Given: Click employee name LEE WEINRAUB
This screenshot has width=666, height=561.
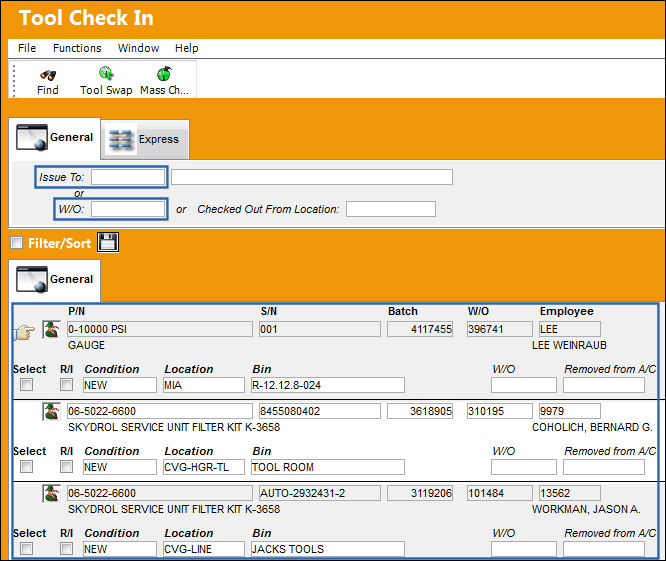Looking at the screenshot, I should click(x=569, y=345).
